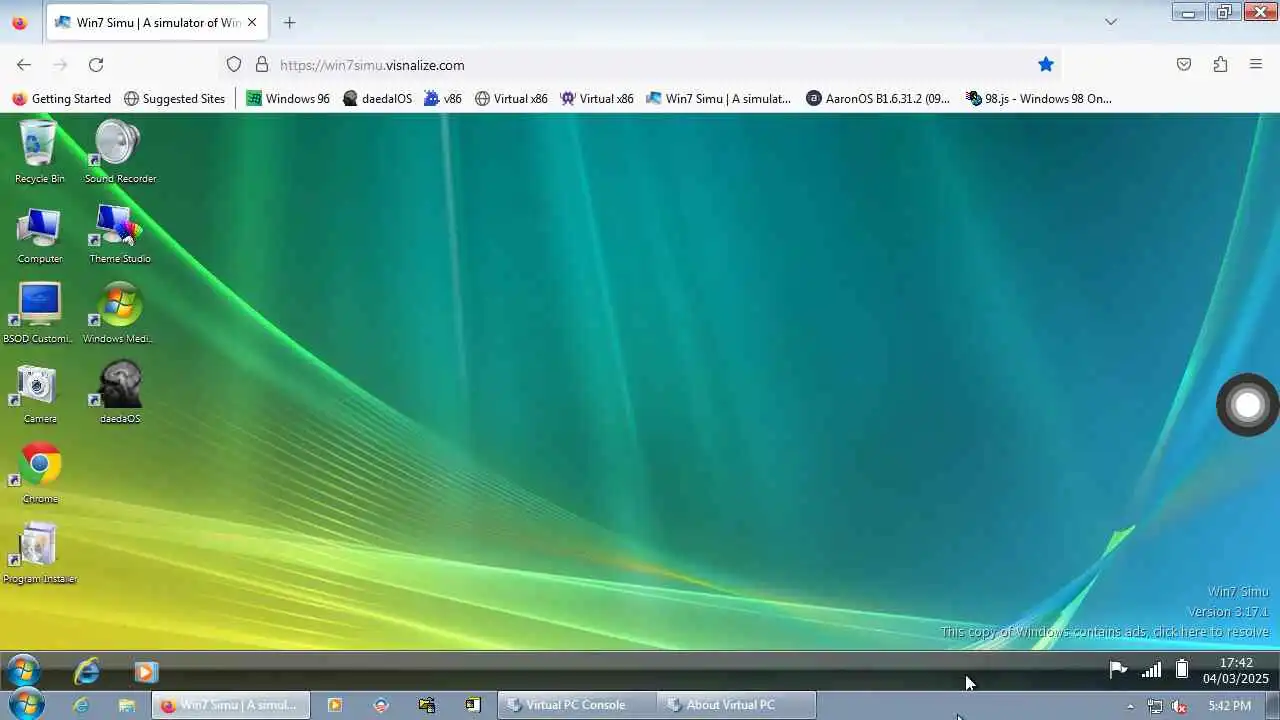Switch to the About Virtual PC window
Image resolution: width=1280 pixels, height=720 pixels.
coord(737,705)
